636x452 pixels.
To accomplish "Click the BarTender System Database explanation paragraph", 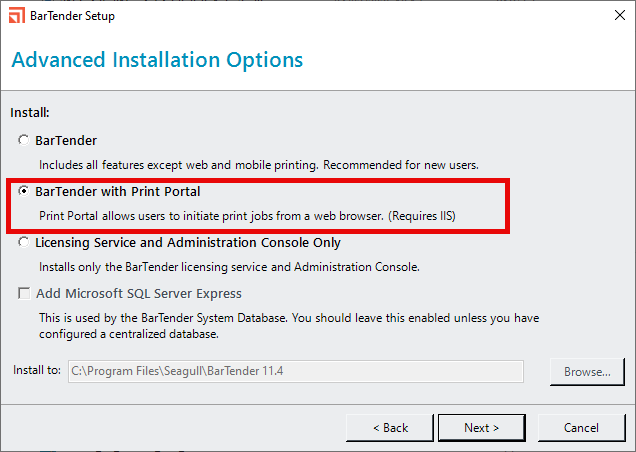I will [x=289, y=326].
